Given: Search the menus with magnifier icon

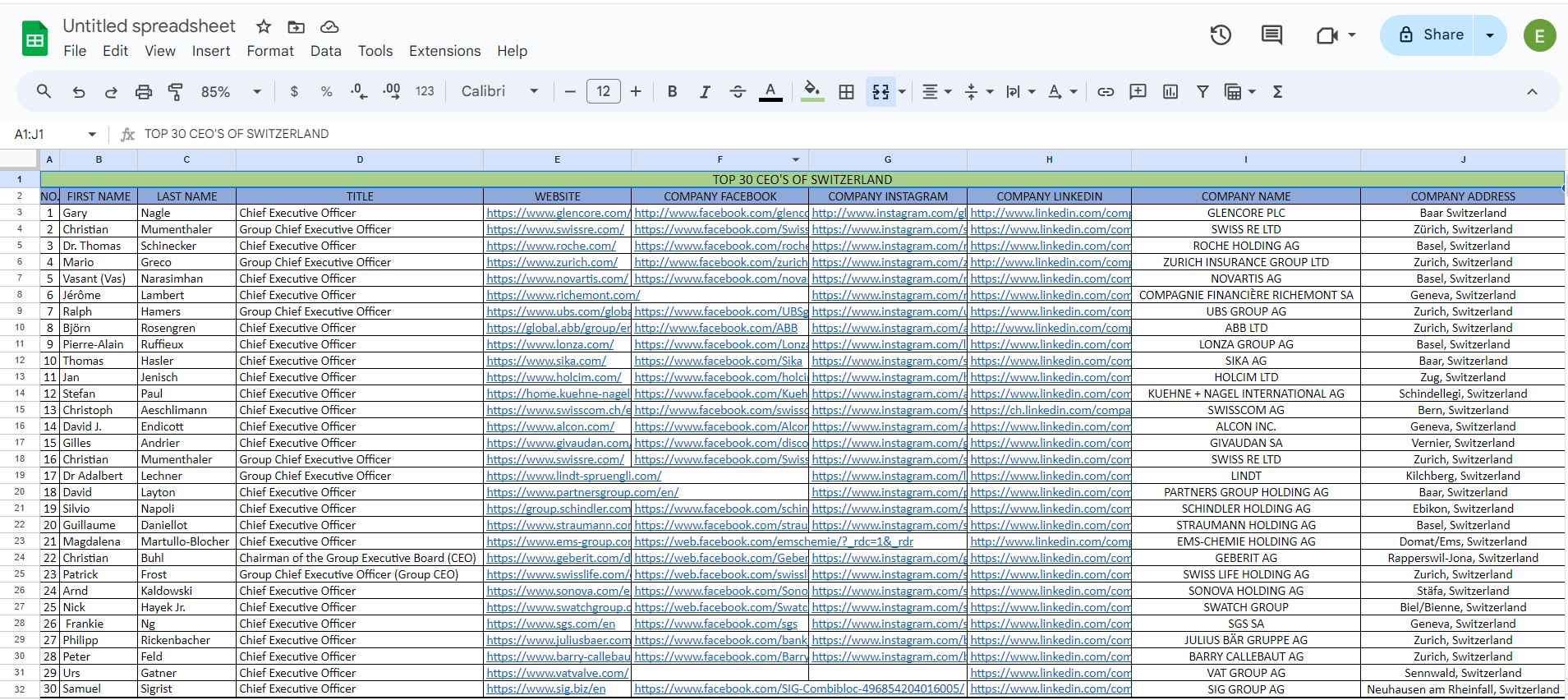Looking at the screenshot, I should point(44,91).
